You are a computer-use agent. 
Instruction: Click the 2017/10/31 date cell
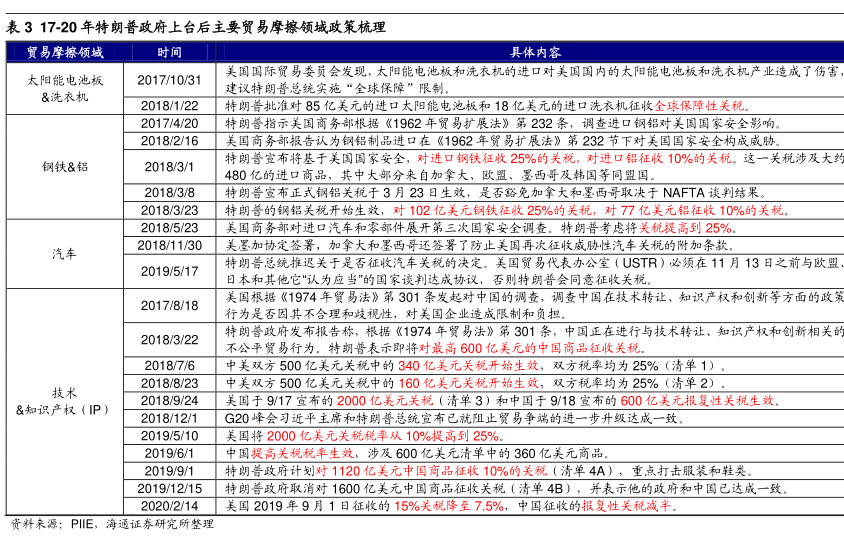tap(169, 80)
